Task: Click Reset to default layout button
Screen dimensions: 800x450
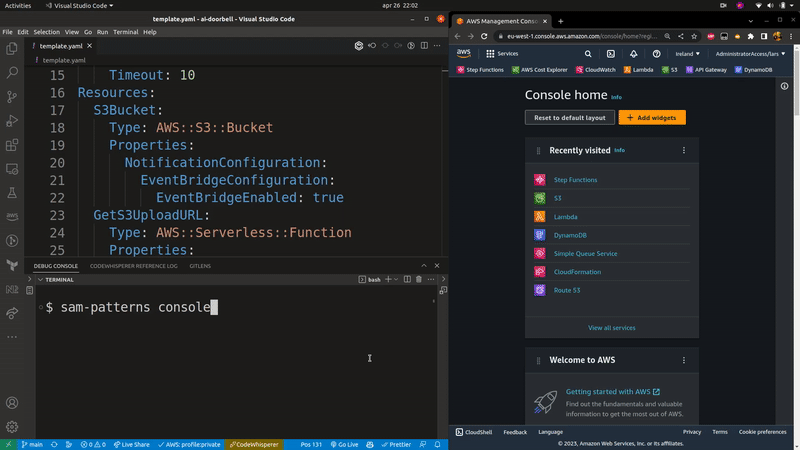Action: [569, 117]
